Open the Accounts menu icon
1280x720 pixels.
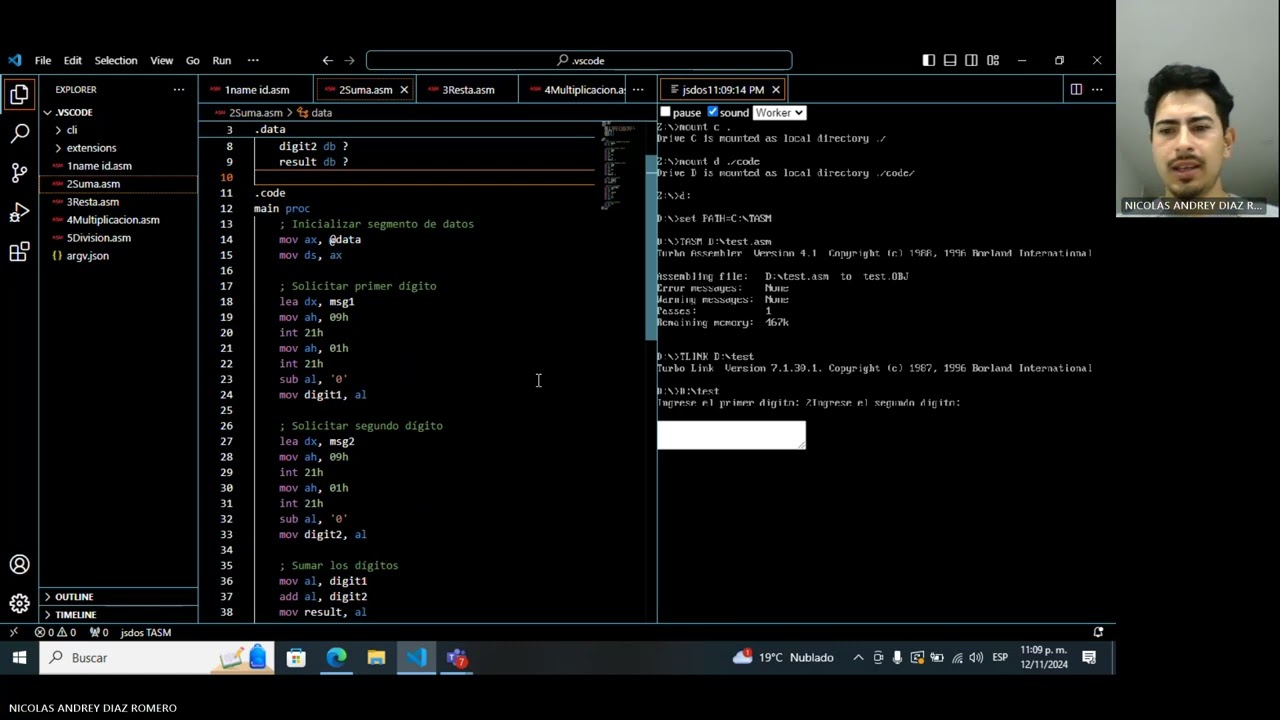pos(19,565)
